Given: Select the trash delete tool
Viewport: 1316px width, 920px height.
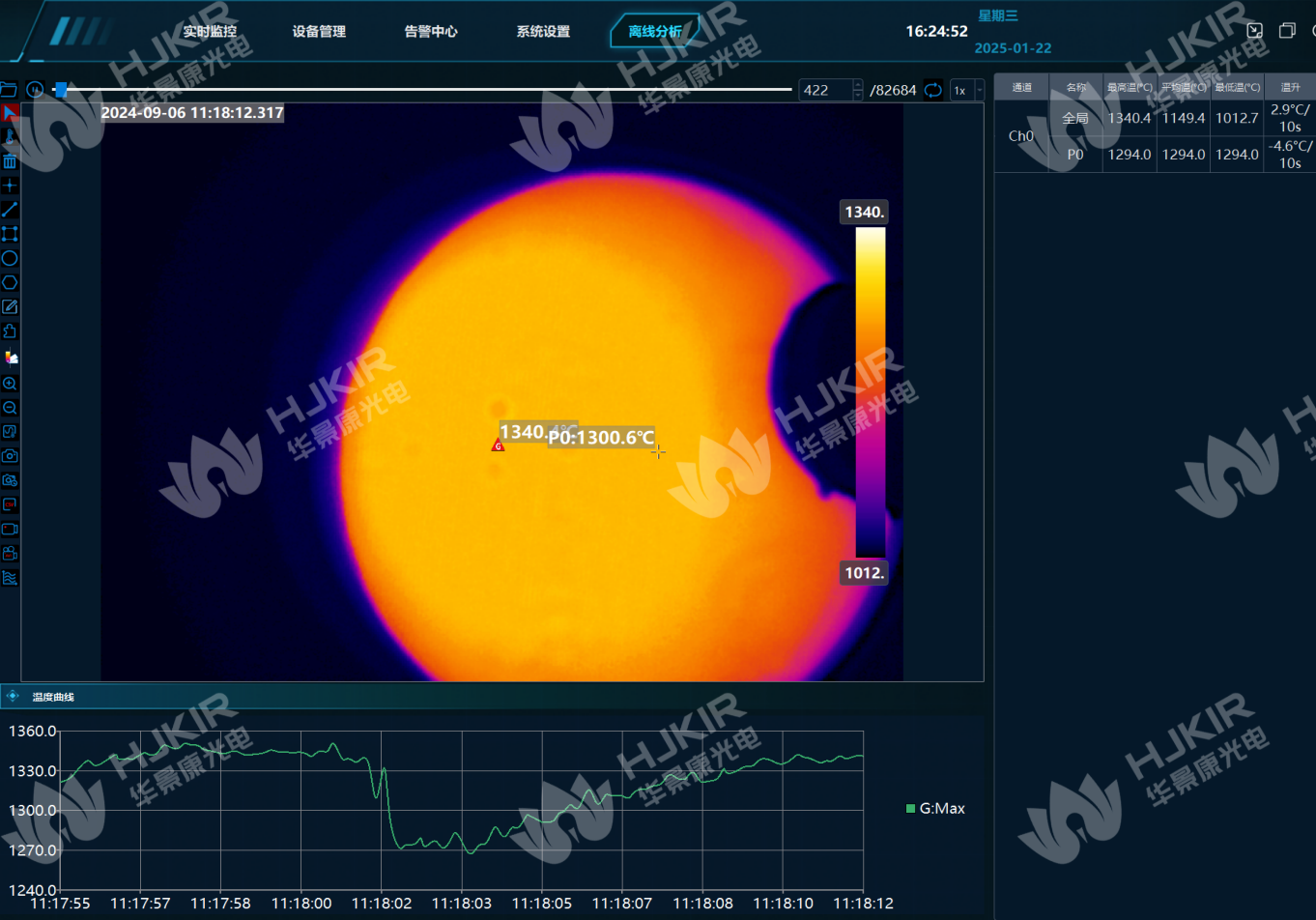Looking at the screenshot, I should point(10,160).
